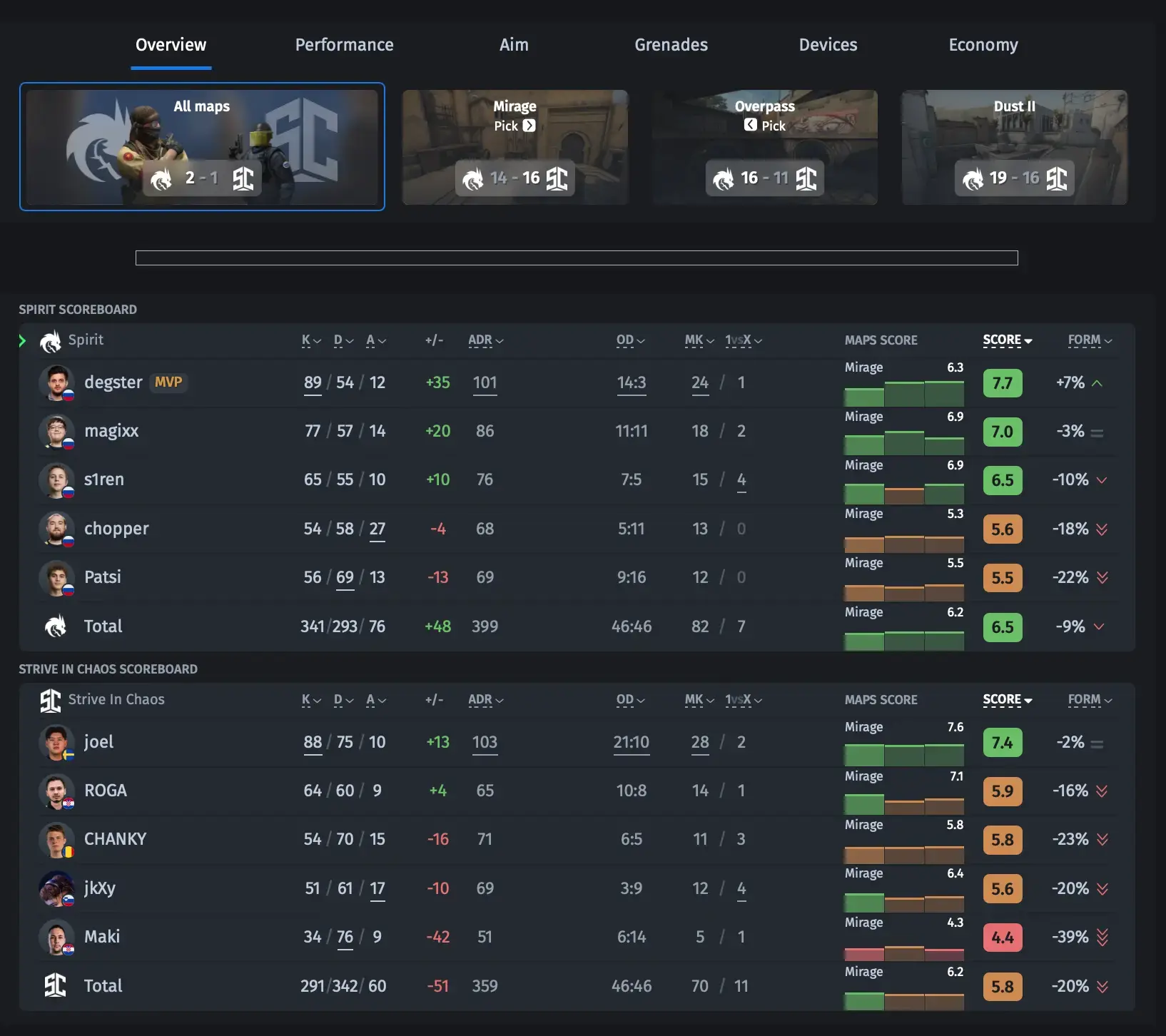Sort Strive In Chaos scoreboard by SCORE

[x=1008, y=700]
